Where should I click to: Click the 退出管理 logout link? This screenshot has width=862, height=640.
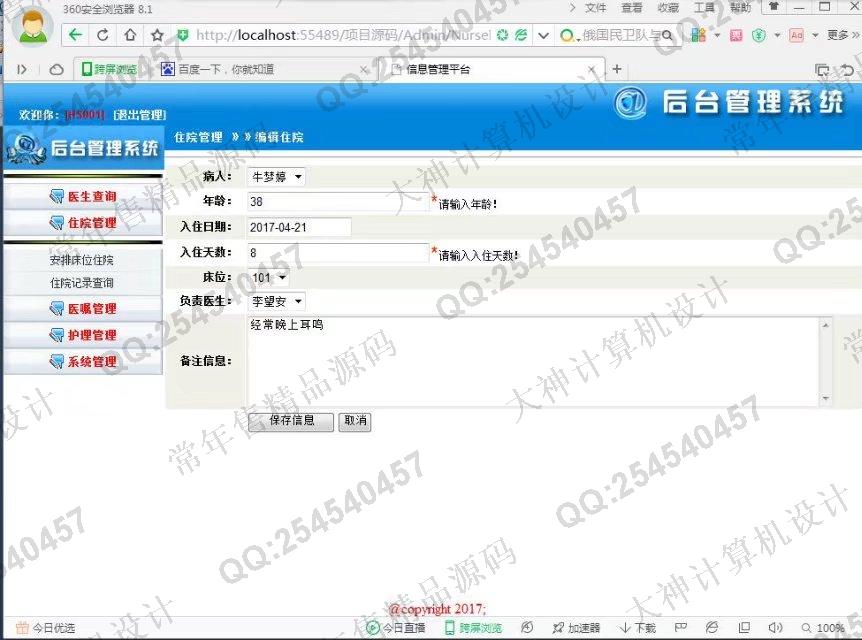coord(140,115)
